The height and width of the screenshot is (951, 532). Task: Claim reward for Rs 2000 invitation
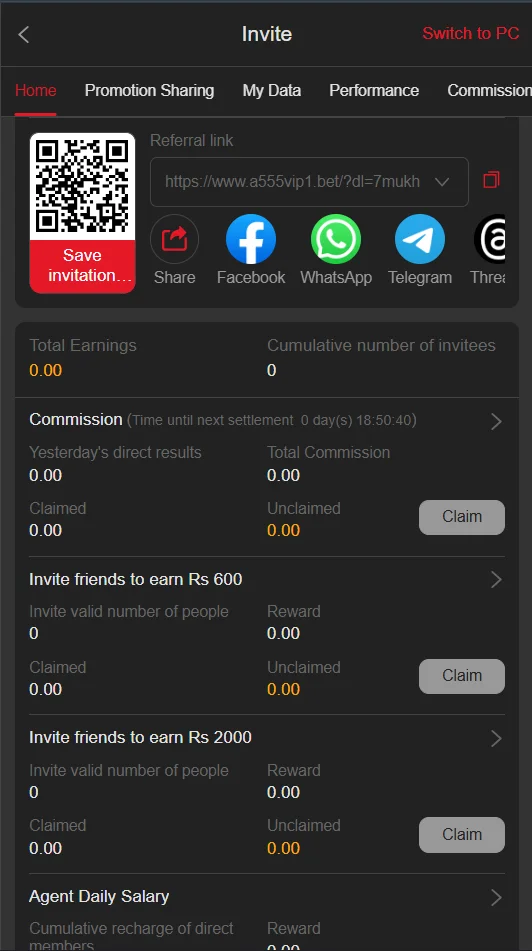click(x=462, y=835)
